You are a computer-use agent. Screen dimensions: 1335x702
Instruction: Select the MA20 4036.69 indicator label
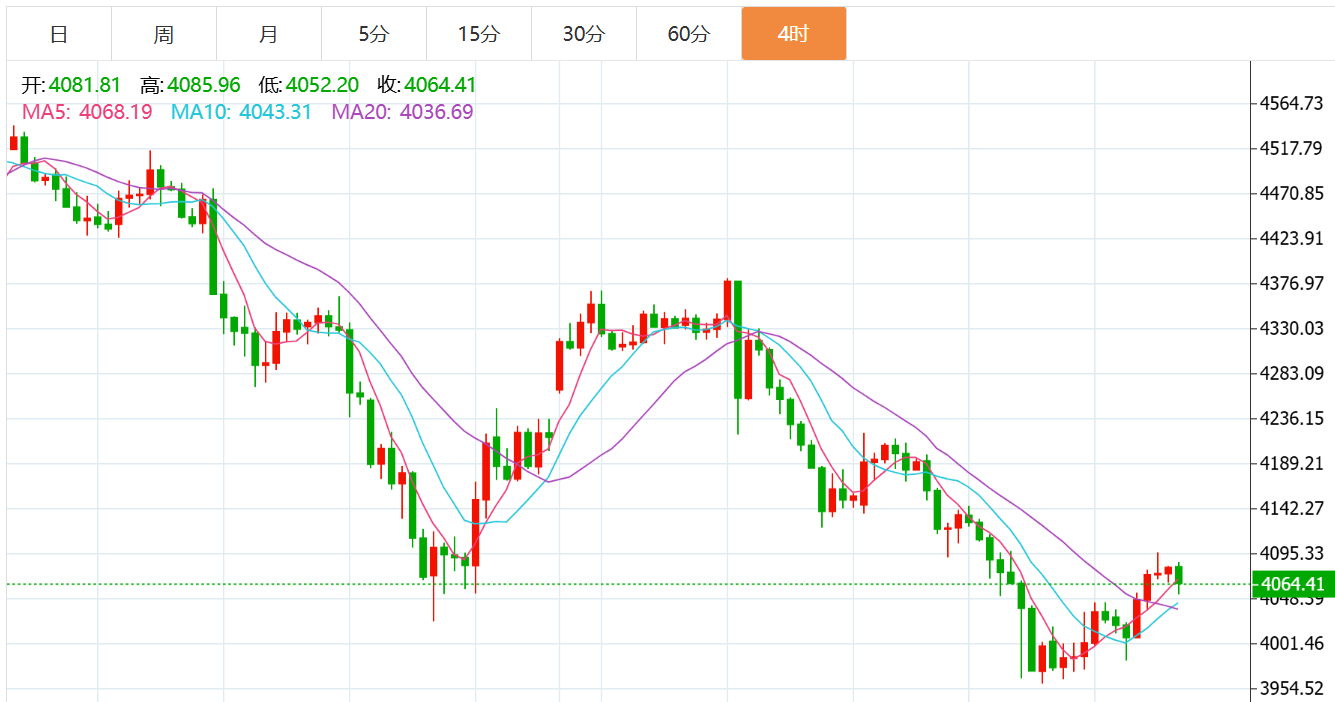402,112
